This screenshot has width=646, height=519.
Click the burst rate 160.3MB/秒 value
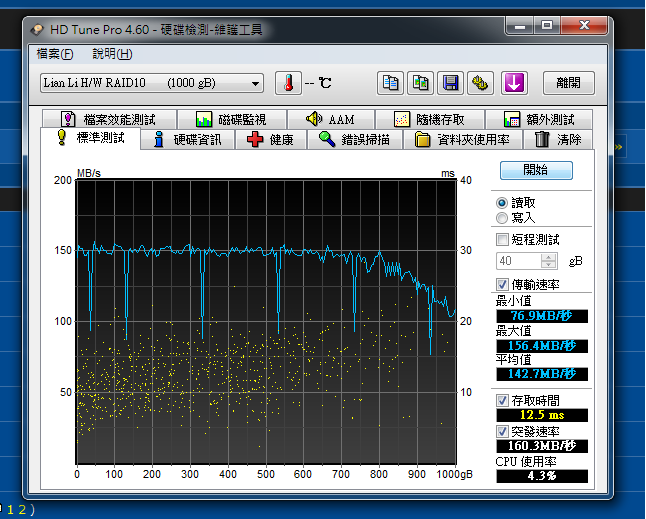coord(542,446)
